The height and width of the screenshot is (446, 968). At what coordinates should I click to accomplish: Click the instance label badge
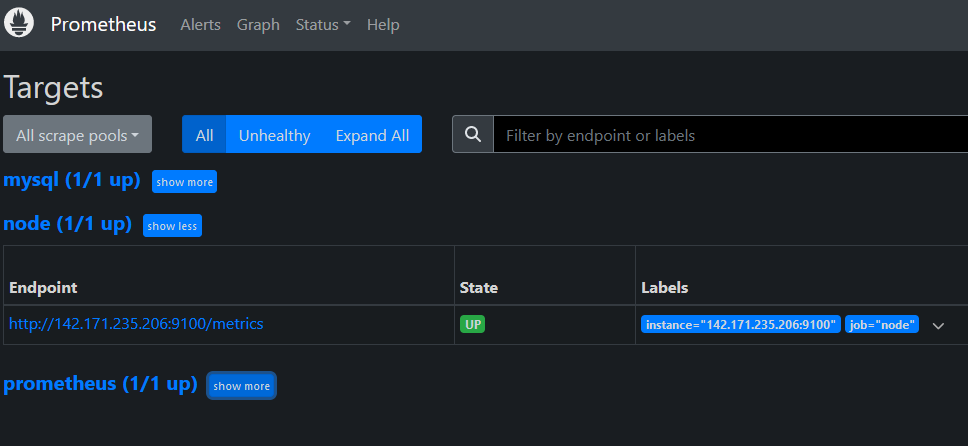click(740, 325)
